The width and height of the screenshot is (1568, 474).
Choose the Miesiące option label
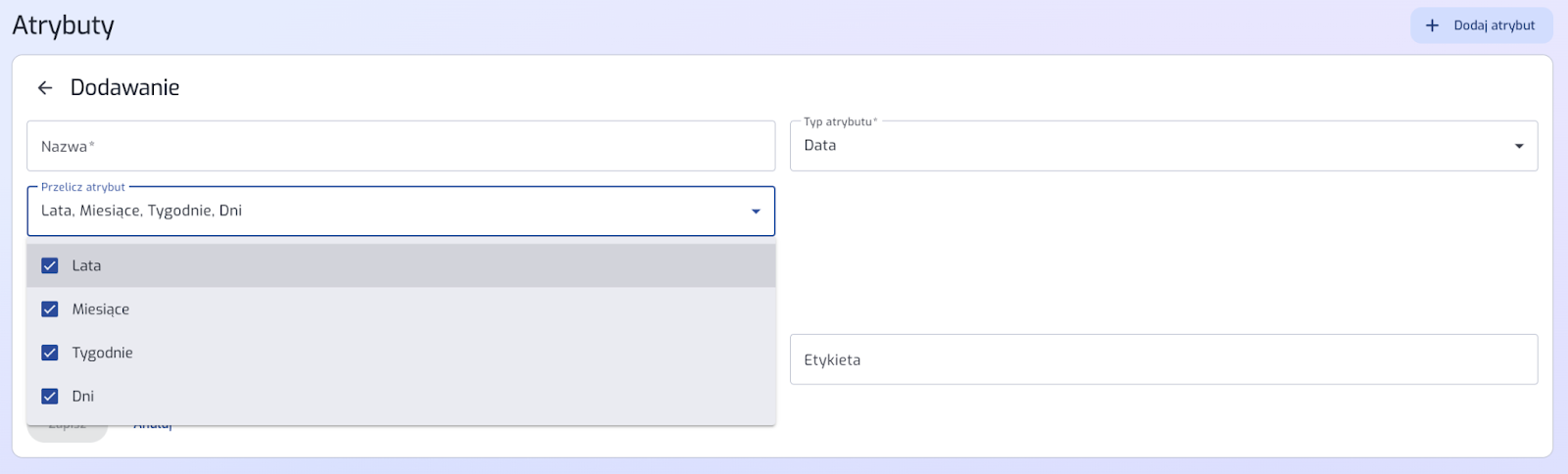coord(100,309)
